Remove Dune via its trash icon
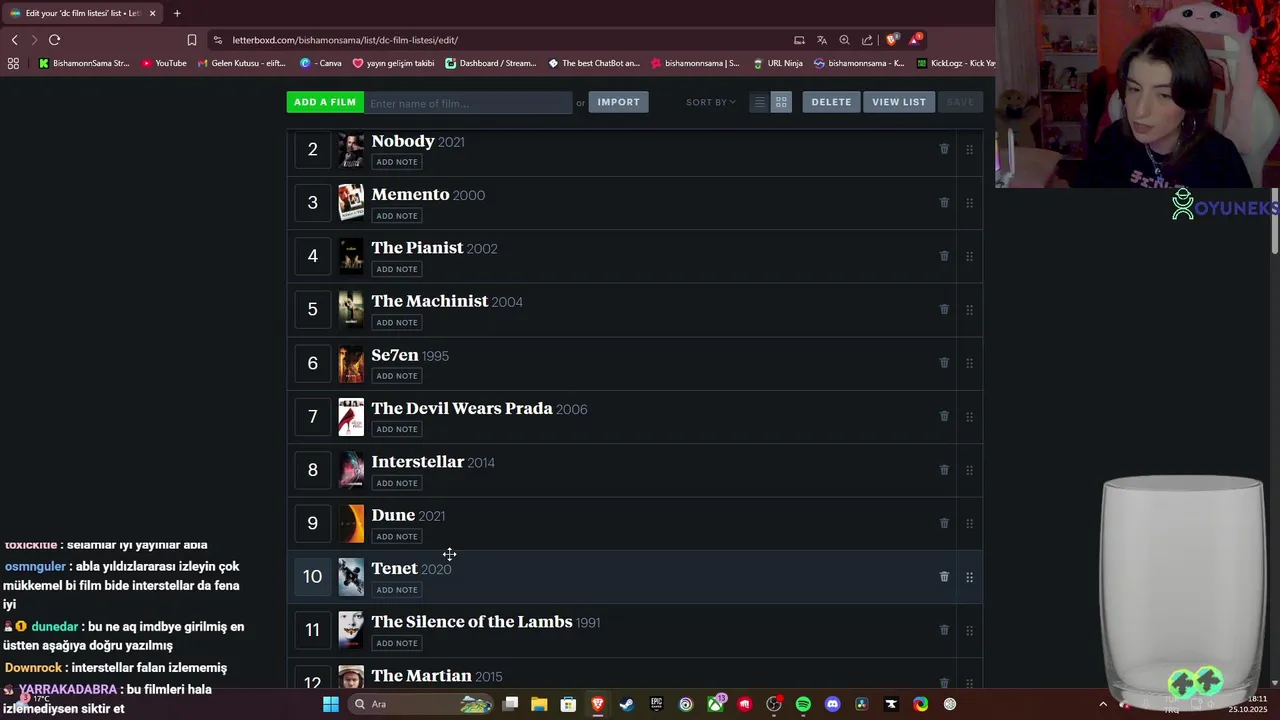This screenshot has width=1280, height=720. coord(944,523)
